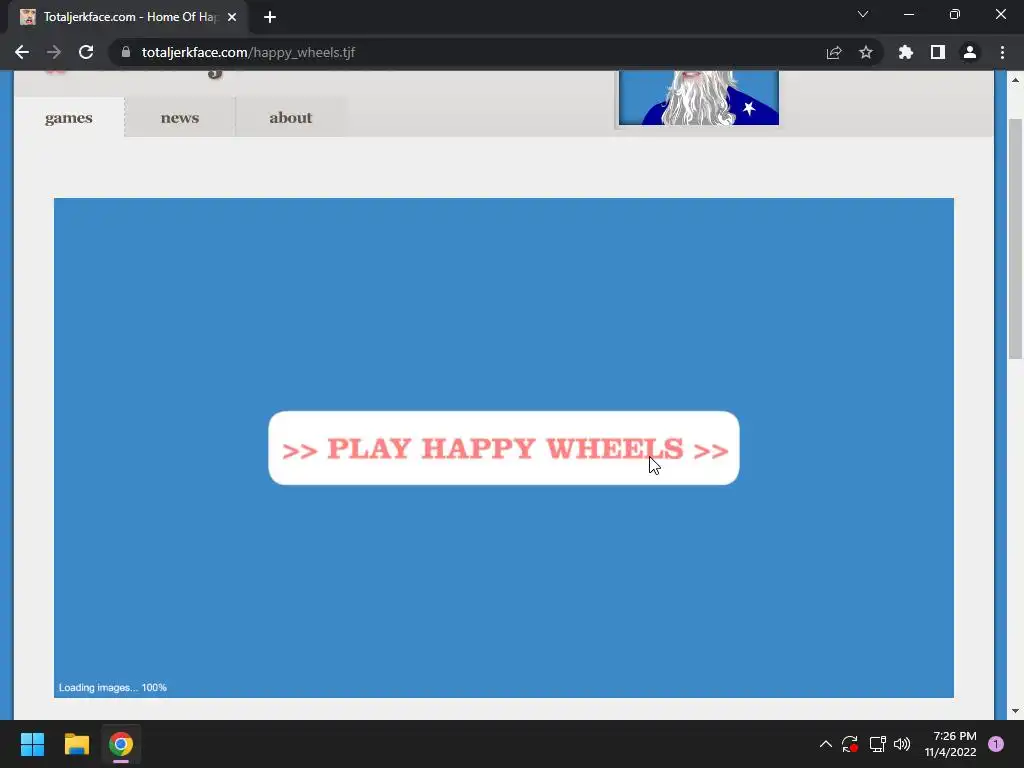Open the clock showing 7:26 PM
Screen dimensions: 1024x768
(x=950, y=744)
